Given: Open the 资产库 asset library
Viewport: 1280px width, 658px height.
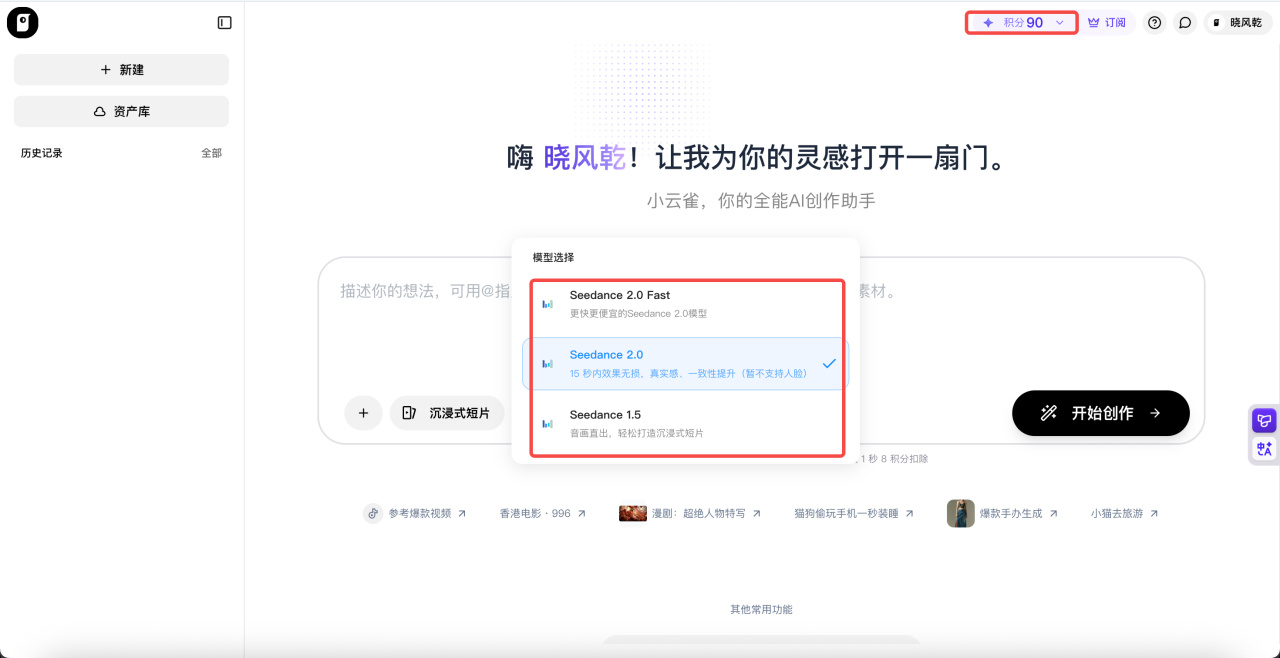Looking at the screenshot, I should tap(121, 112).
